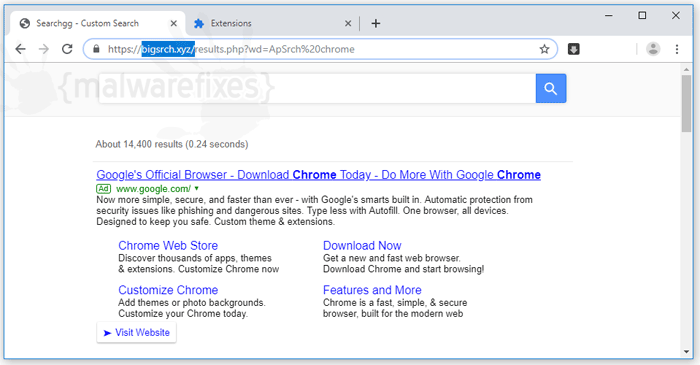This screenshot has height=365, width=700.
Task: Open the Google's Official Browser ad headline
Action: click(318, 174)
